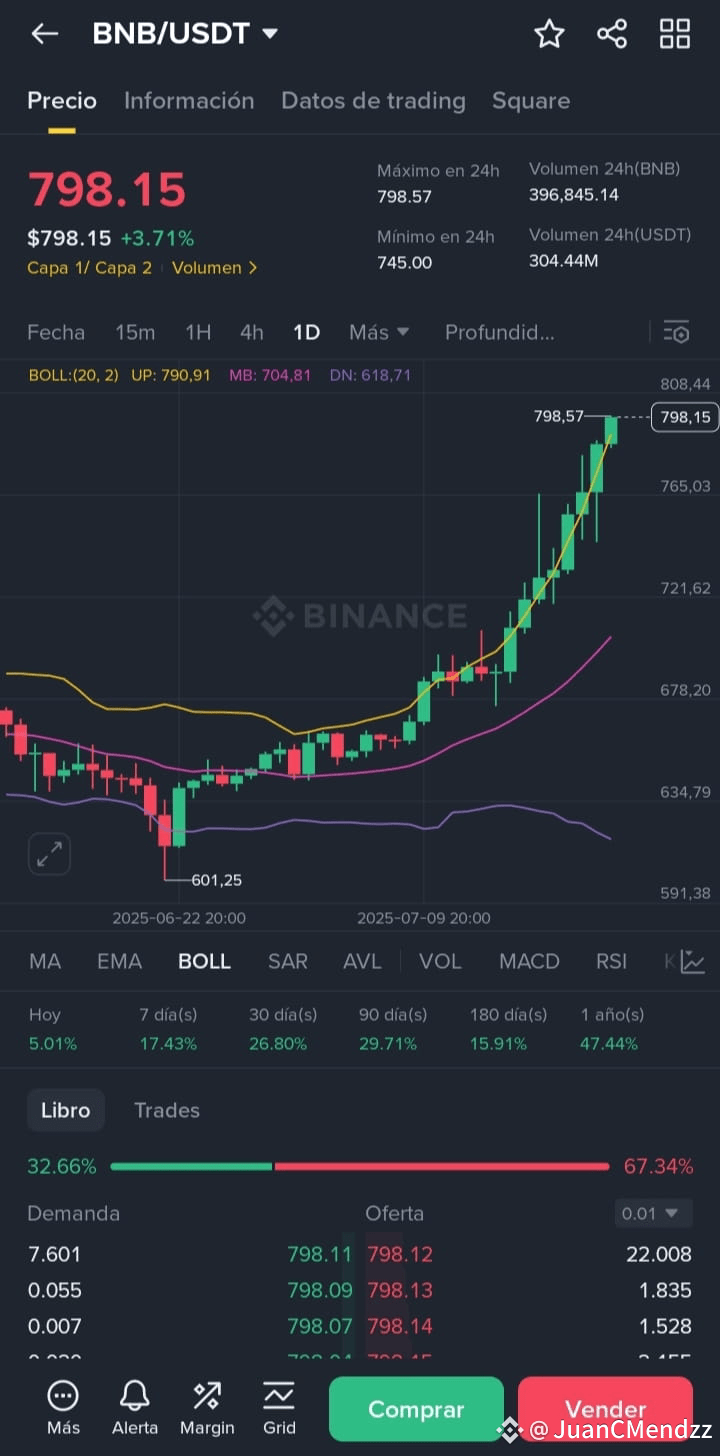The width and height of the screenshot is (720, 1456).
Task: Open the chart settings icon
Action: [676, 332]
